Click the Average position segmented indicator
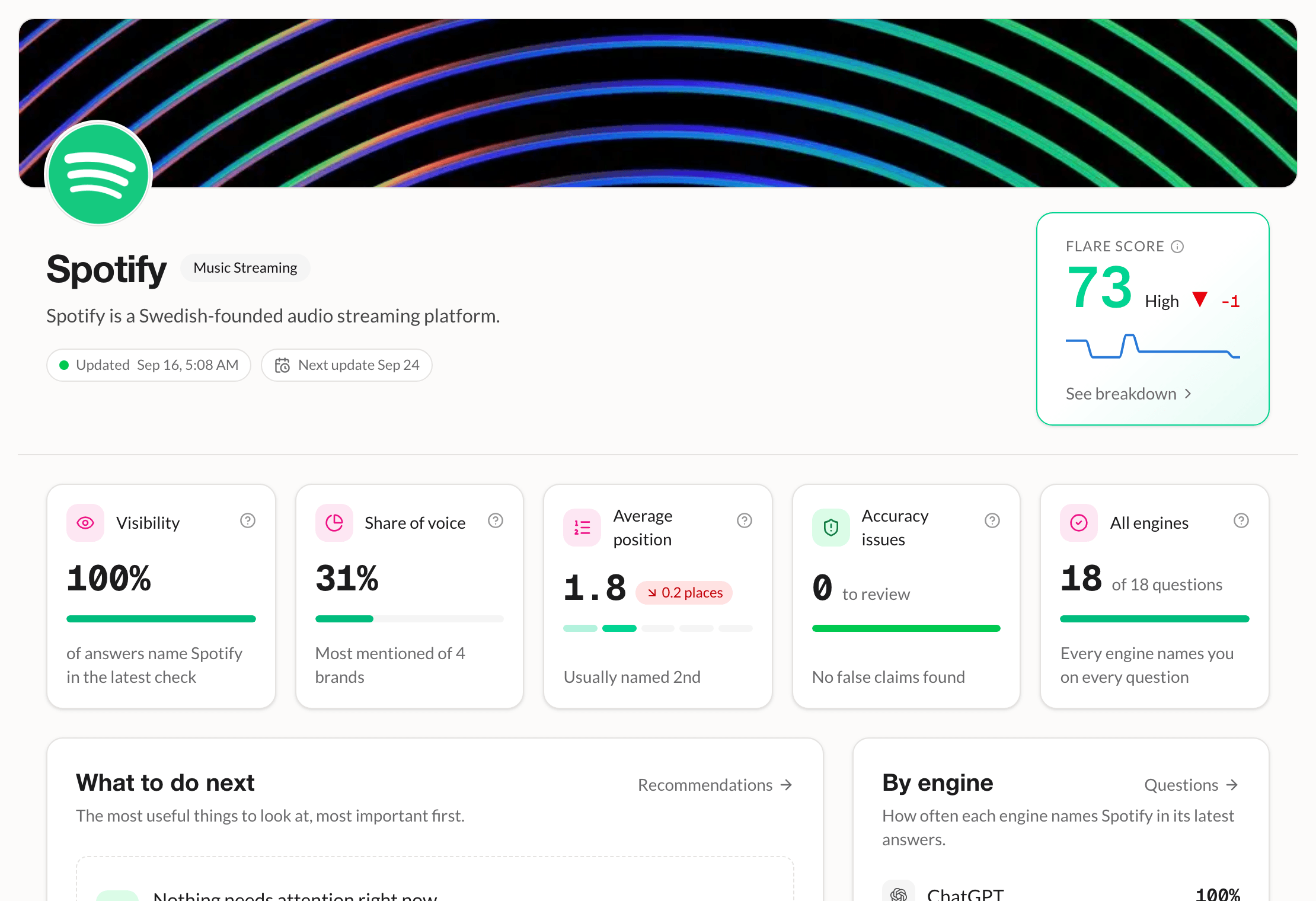 click(658, 628)
